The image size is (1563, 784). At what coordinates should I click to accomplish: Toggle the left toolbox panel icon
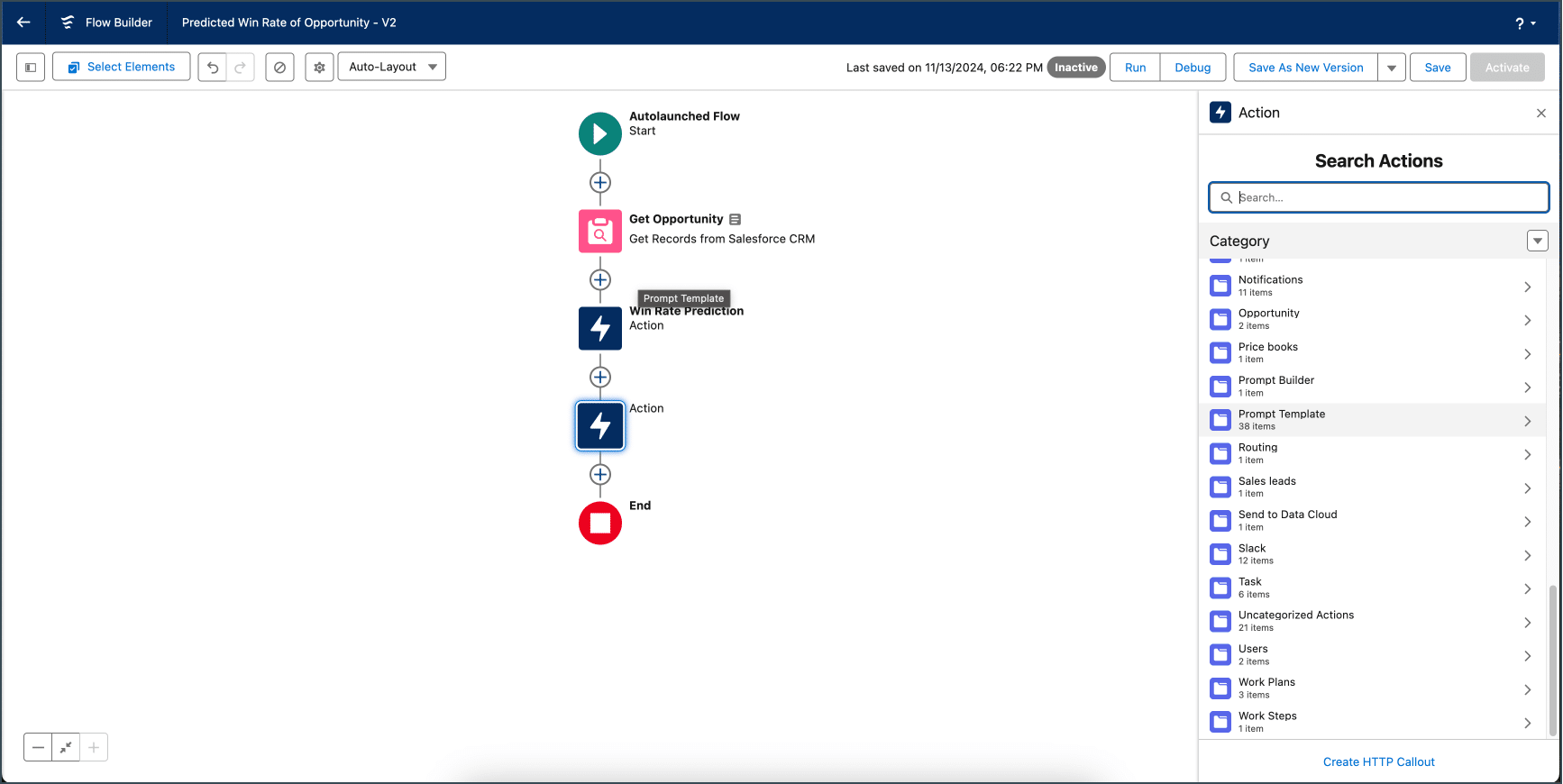pyautogui.click(x=31, y=67)
